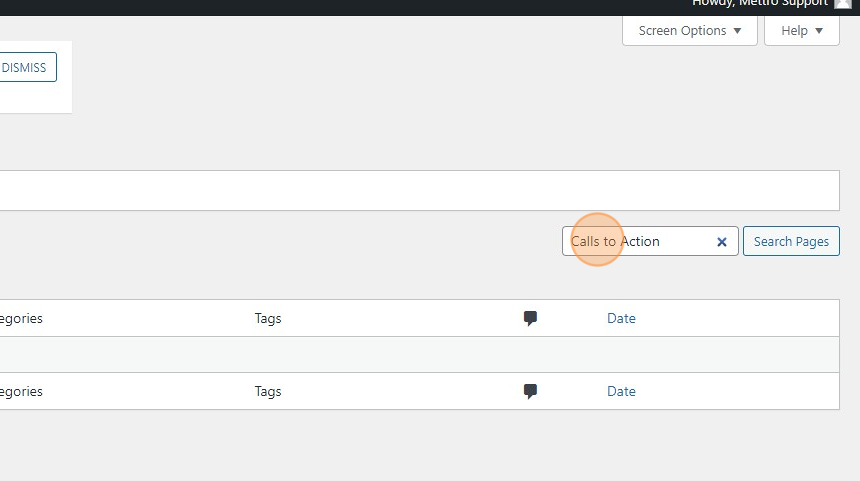Click the arrow on the Help button
This screenshot has width=860, height=481.
point(820,31)
